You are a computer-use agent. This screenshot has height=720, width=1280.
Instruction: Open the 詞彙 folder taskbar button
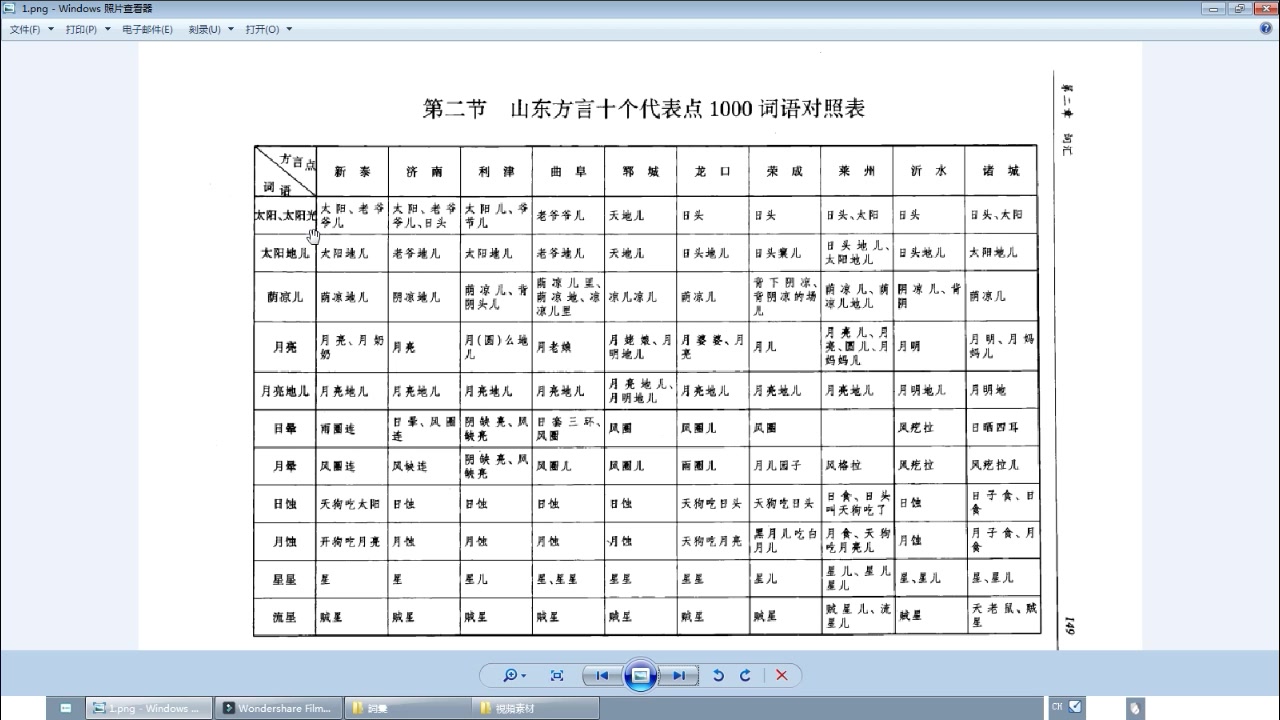coord(406,708)
